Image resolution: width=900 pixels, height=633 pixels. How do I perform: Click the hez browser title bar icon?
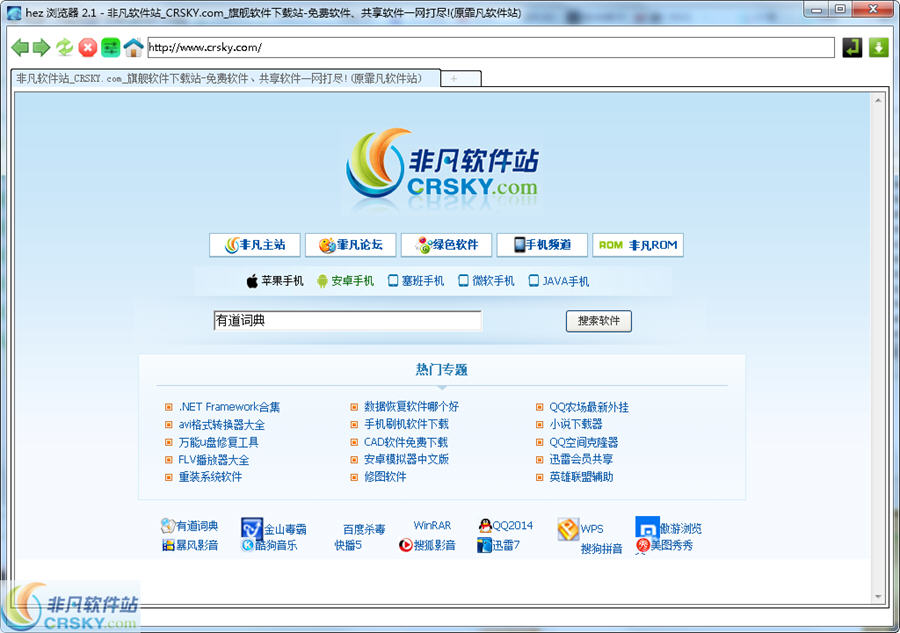tap(14, 12)
